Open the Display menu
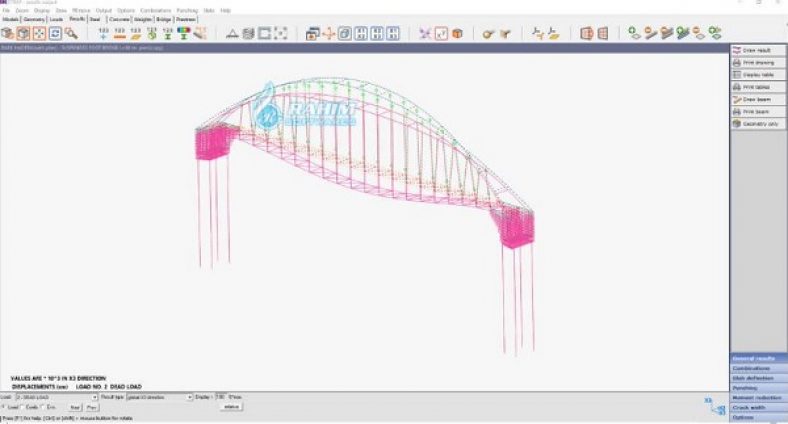This screenshot has height=424, width=788. (x=42, y=11)
